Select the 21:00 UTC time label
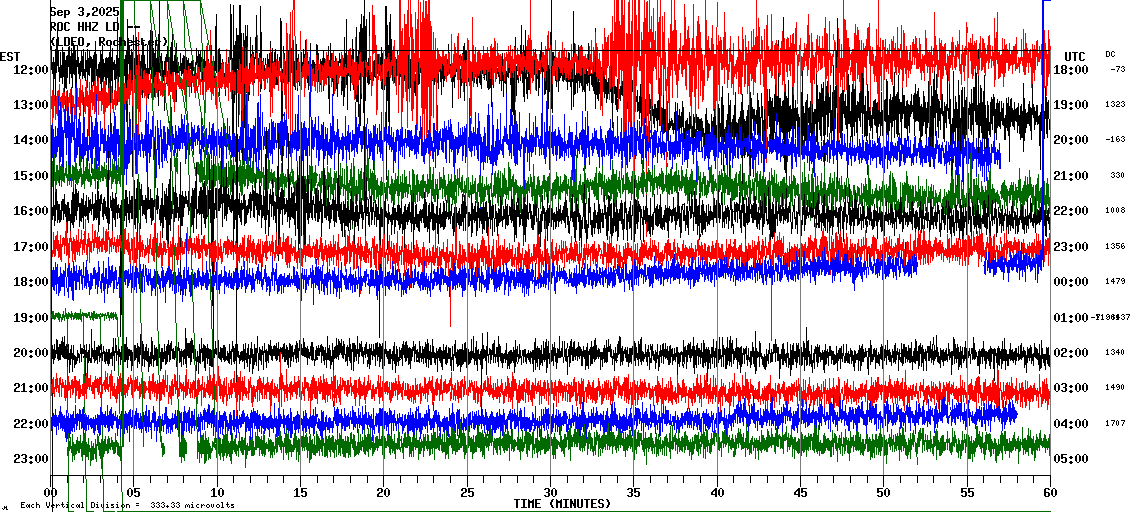The height and width of the screenshot is (519, 1130). (x=1071, y=176)
